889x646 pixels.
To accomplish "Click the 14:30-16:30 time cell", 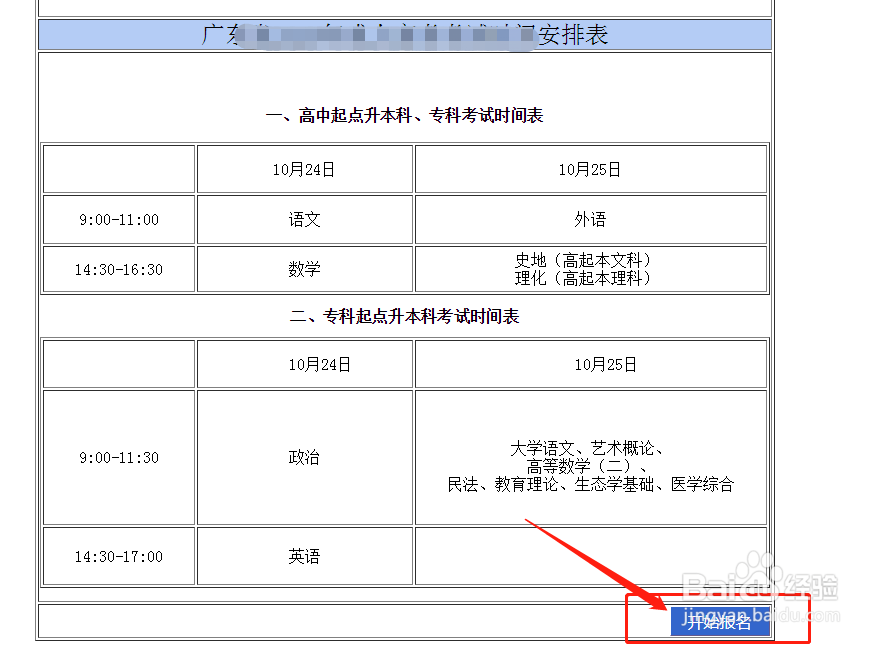I will [119, 269].
